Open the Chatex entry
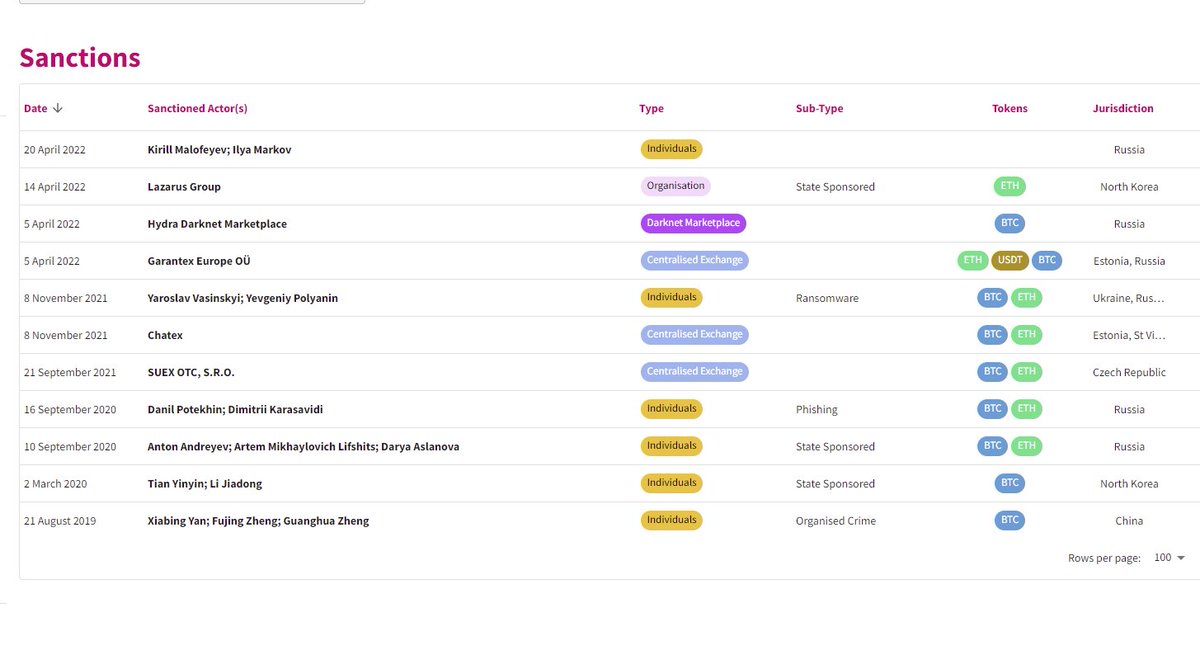1200x650 pixels. point(165,335)
